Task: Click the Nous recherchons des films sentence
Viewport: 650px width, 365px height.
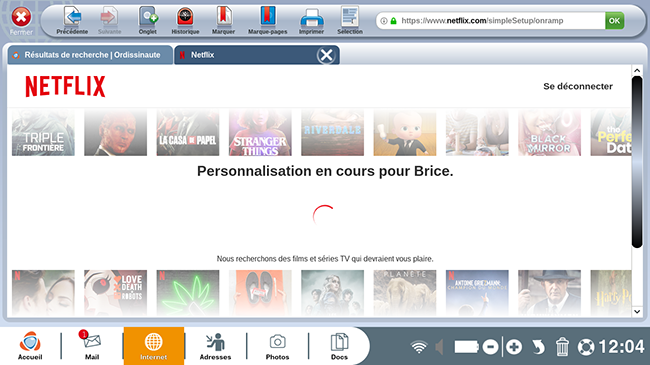Action: (325, 259)
